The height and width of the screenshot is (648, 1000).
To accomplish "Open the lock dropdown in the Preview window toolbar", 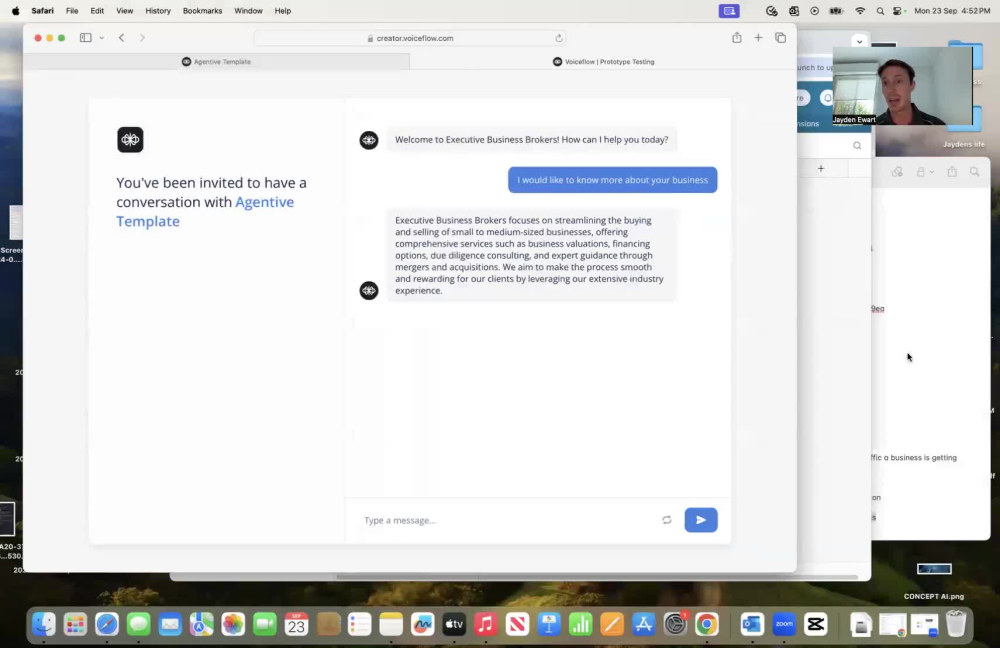I will [924, 172].
